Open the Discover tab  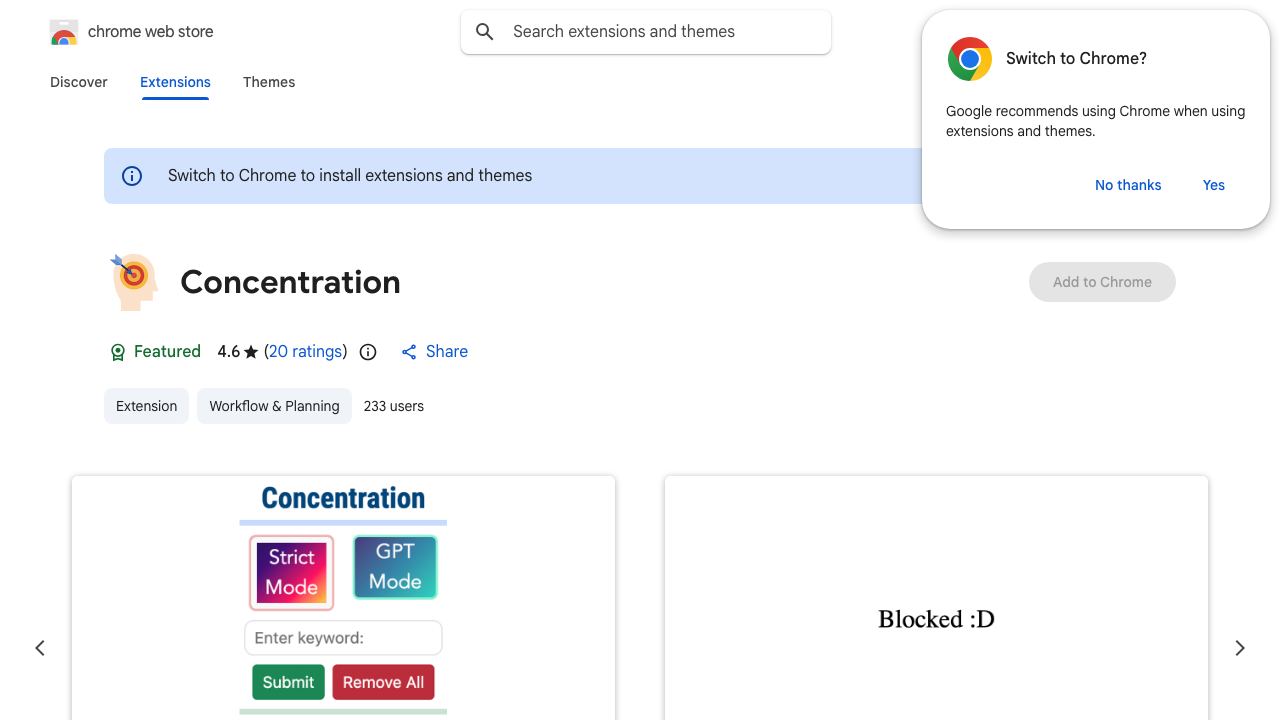pyautogui.click(x=79, y=82)
